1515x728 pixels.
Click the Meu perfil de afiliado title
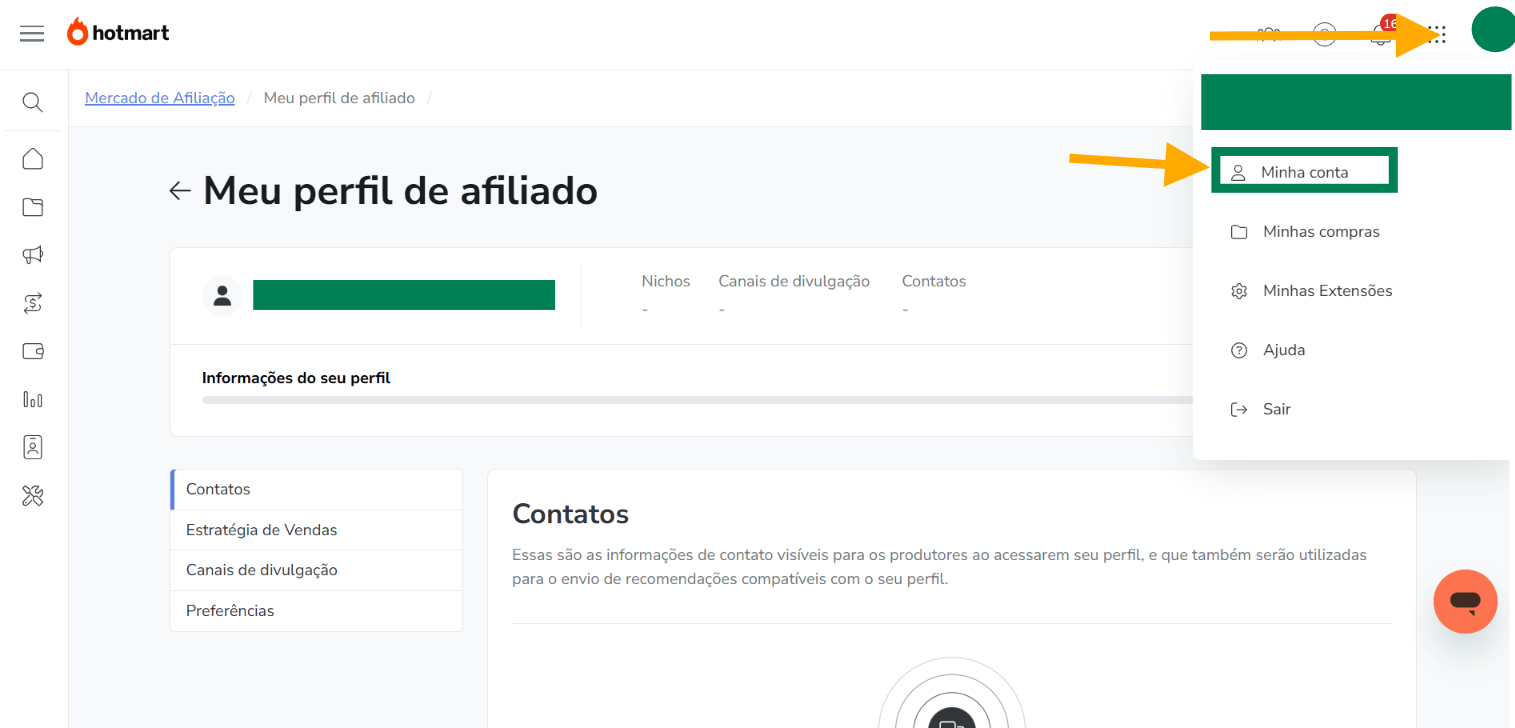point(400,190)
